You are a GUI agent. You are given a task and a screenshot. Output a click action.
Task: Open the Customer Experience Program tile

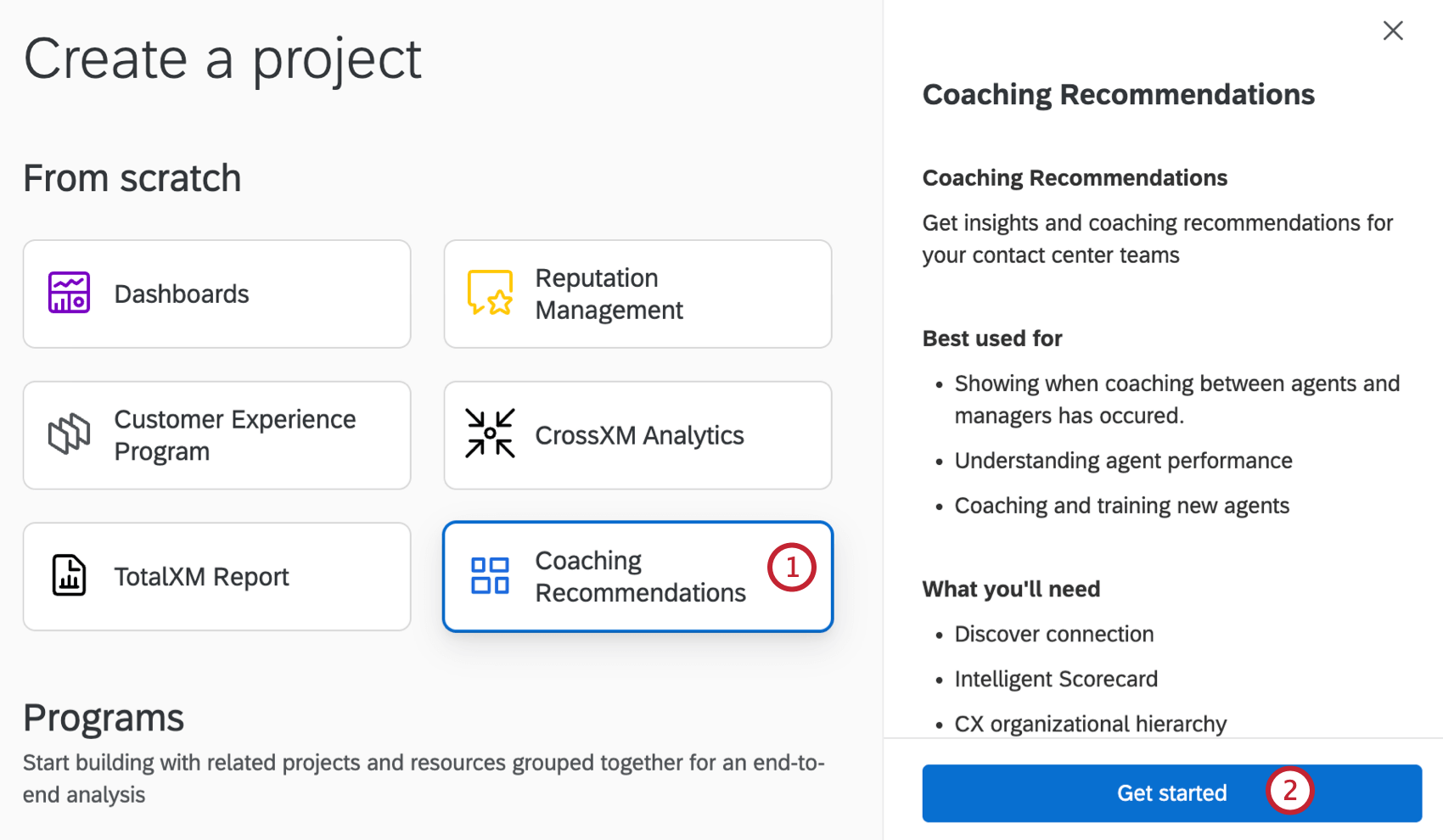click(216, 434)
